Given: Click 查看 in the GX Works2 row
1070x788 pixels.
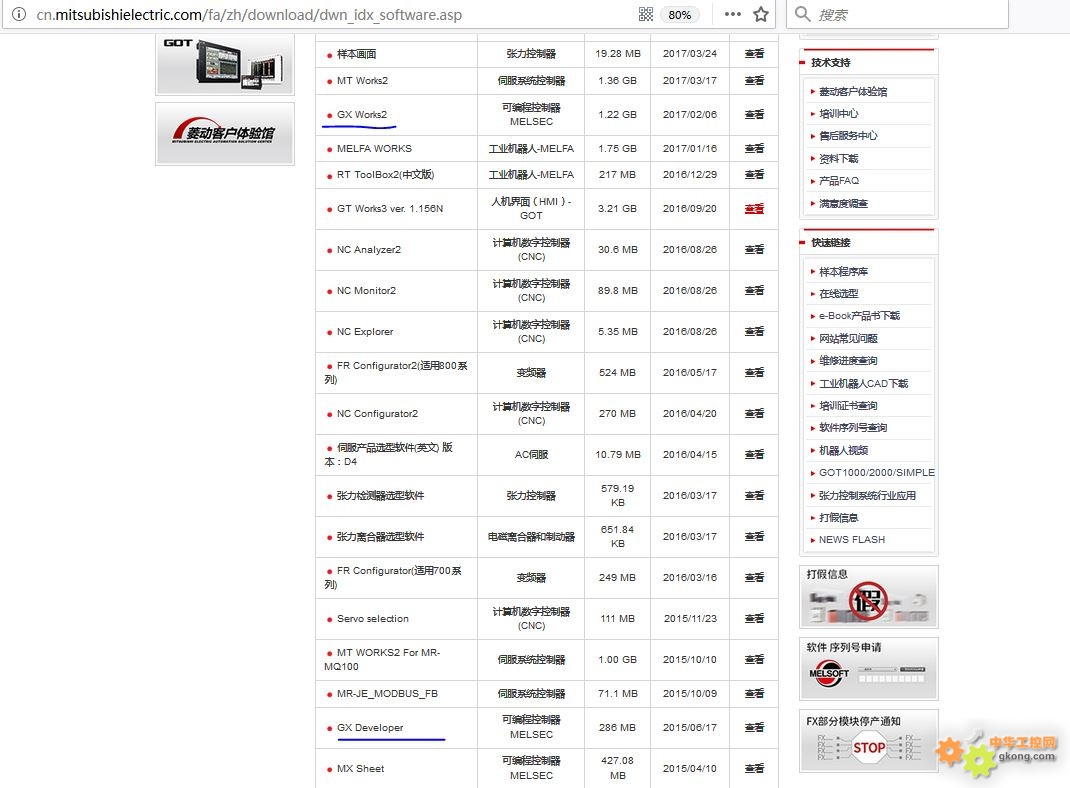Looking at the screenshot, I should [754, 115].
